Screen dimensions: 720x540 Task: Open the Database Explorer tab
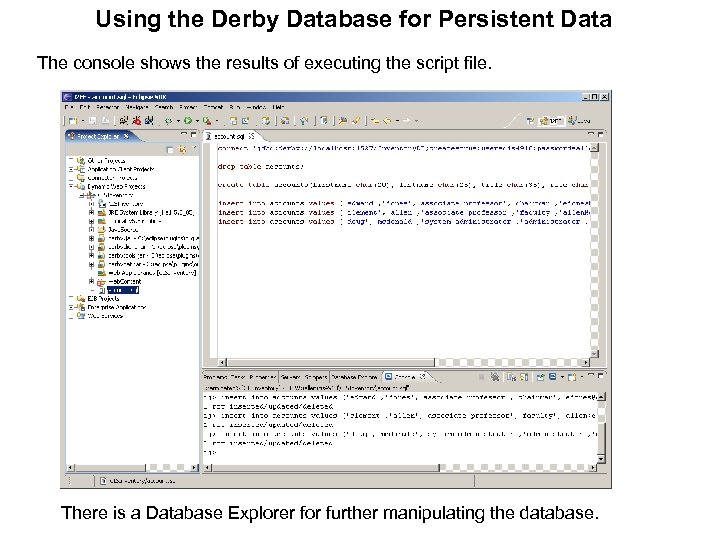point(354,377)
